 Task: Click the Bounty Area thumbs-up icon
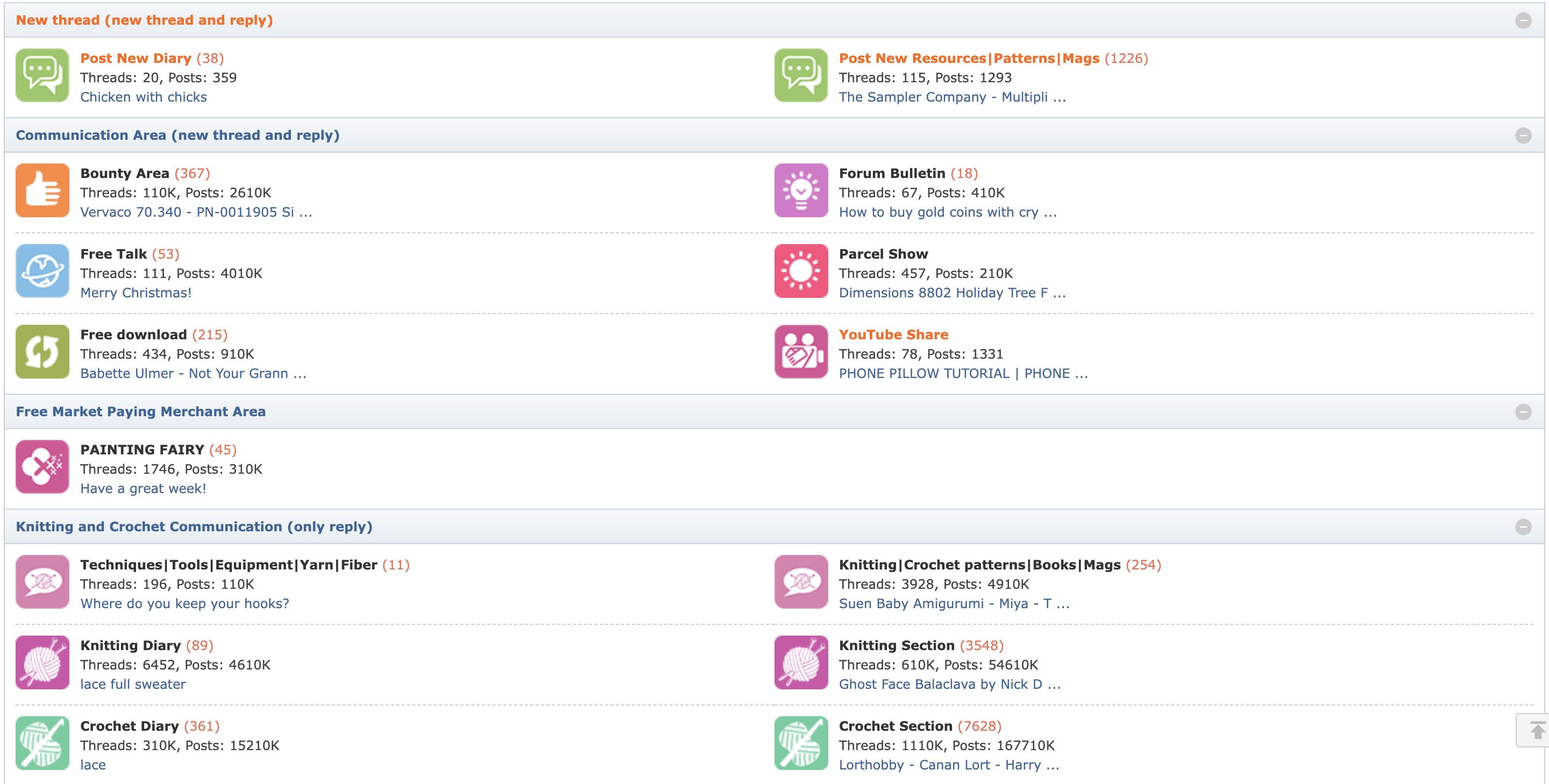click(x=42, y=190)
